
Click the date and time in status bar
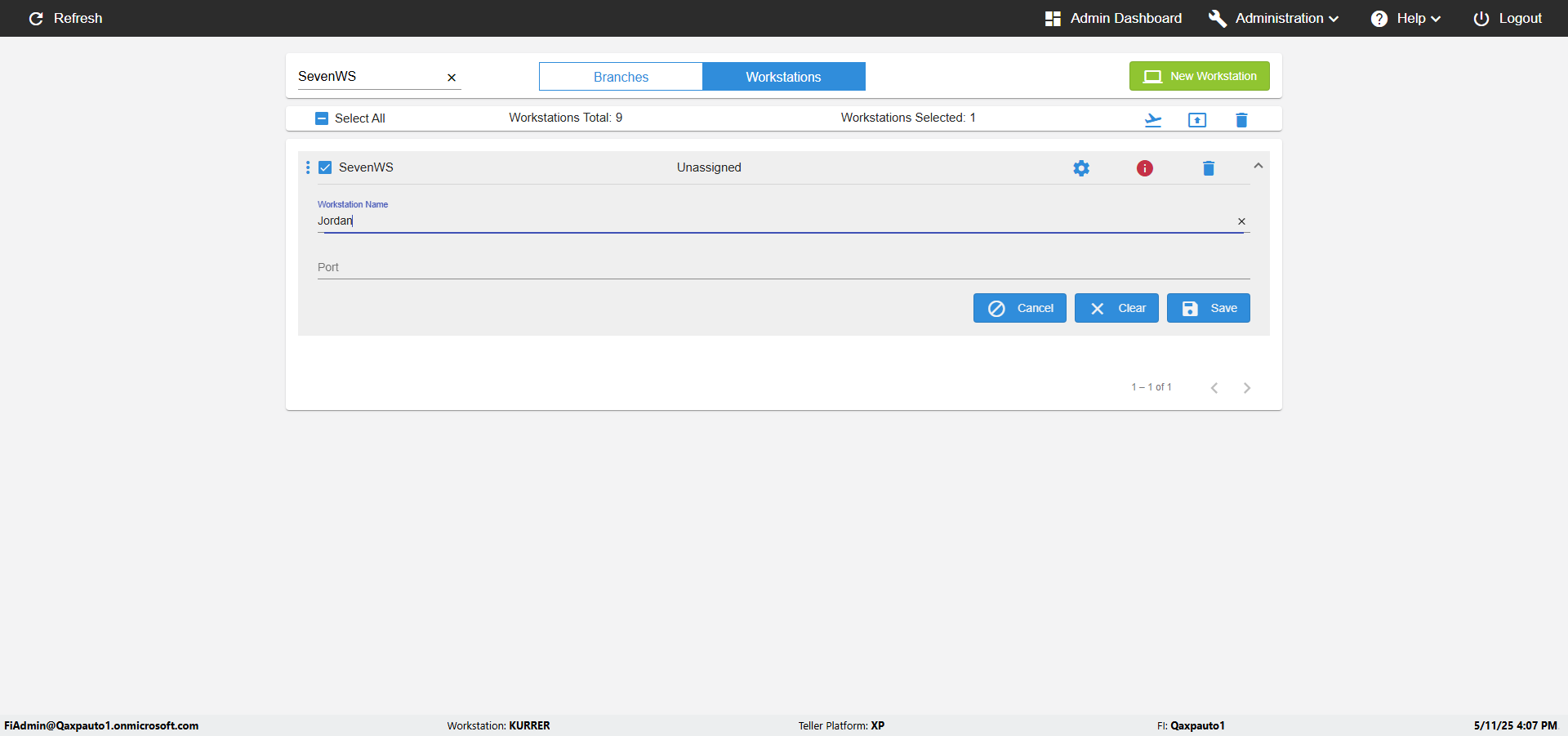click(1516, 725)
